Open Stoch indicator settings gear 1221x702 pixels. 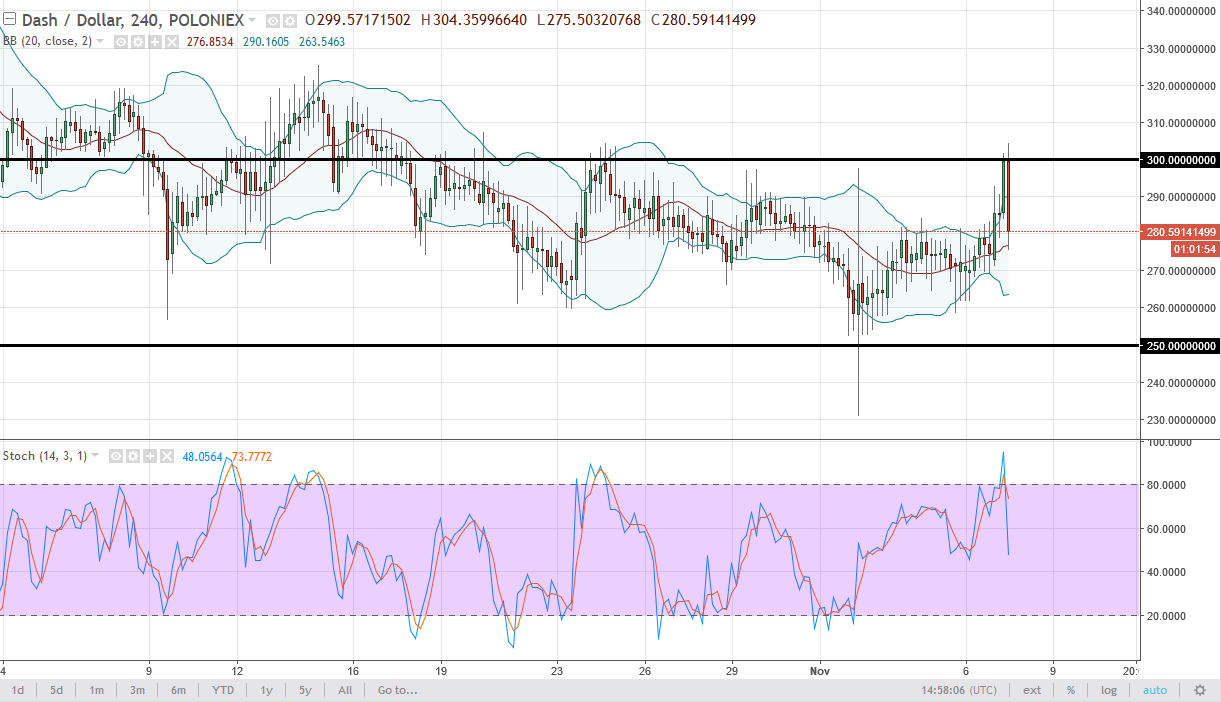click(132, 456)
